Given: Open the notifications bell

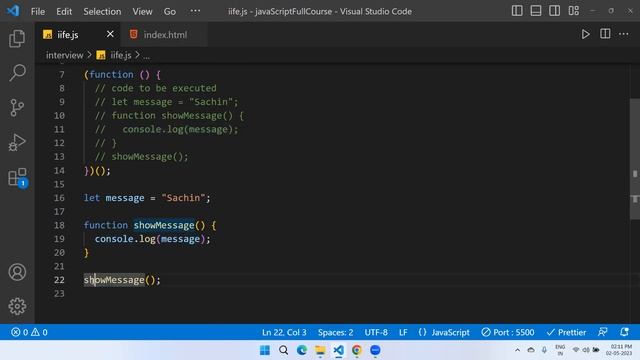Looking at the screenshot, I should [624, 332].
